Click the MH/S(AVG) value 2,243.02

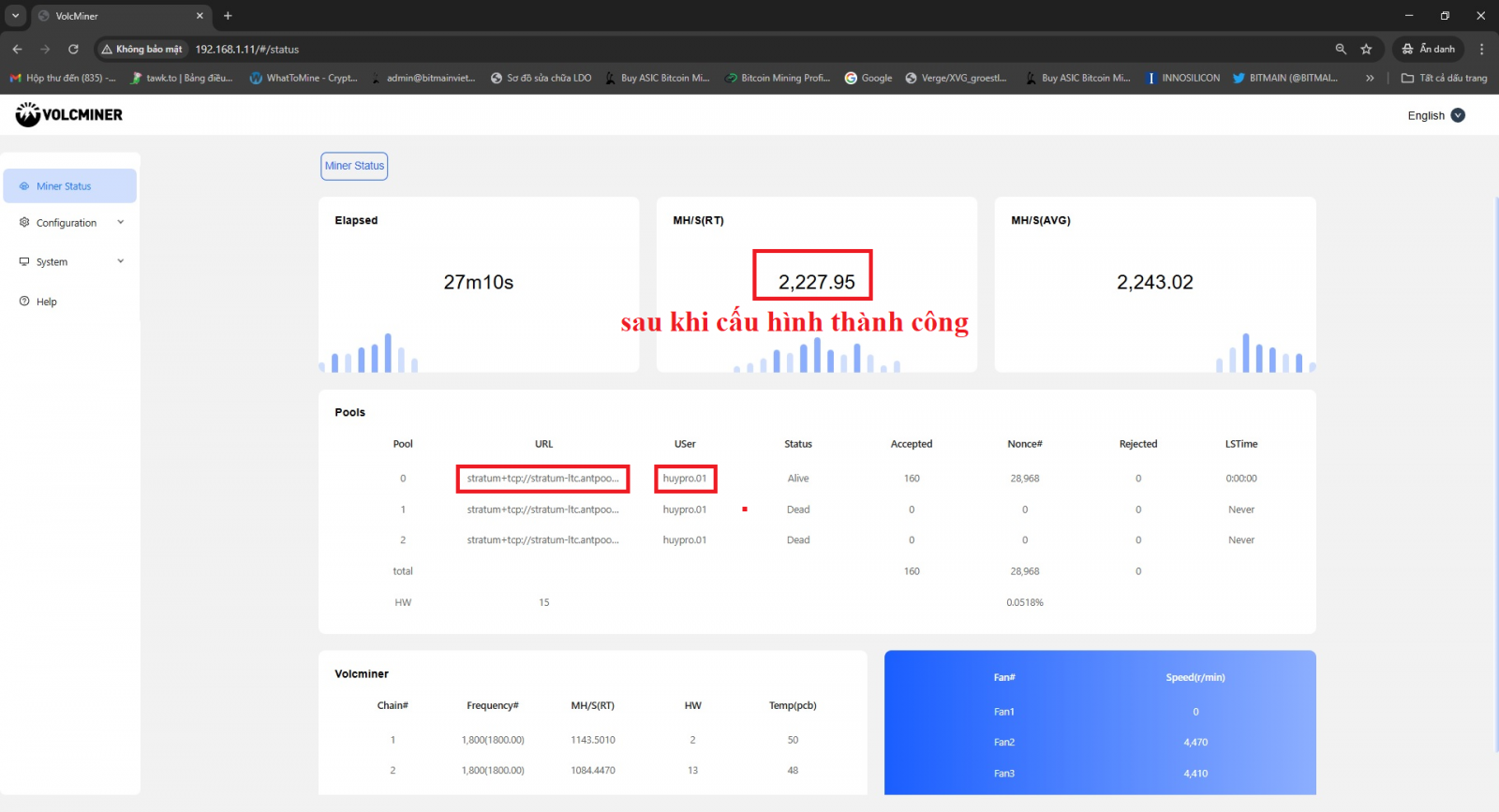pyautogui.click(x=1155, y=282)
